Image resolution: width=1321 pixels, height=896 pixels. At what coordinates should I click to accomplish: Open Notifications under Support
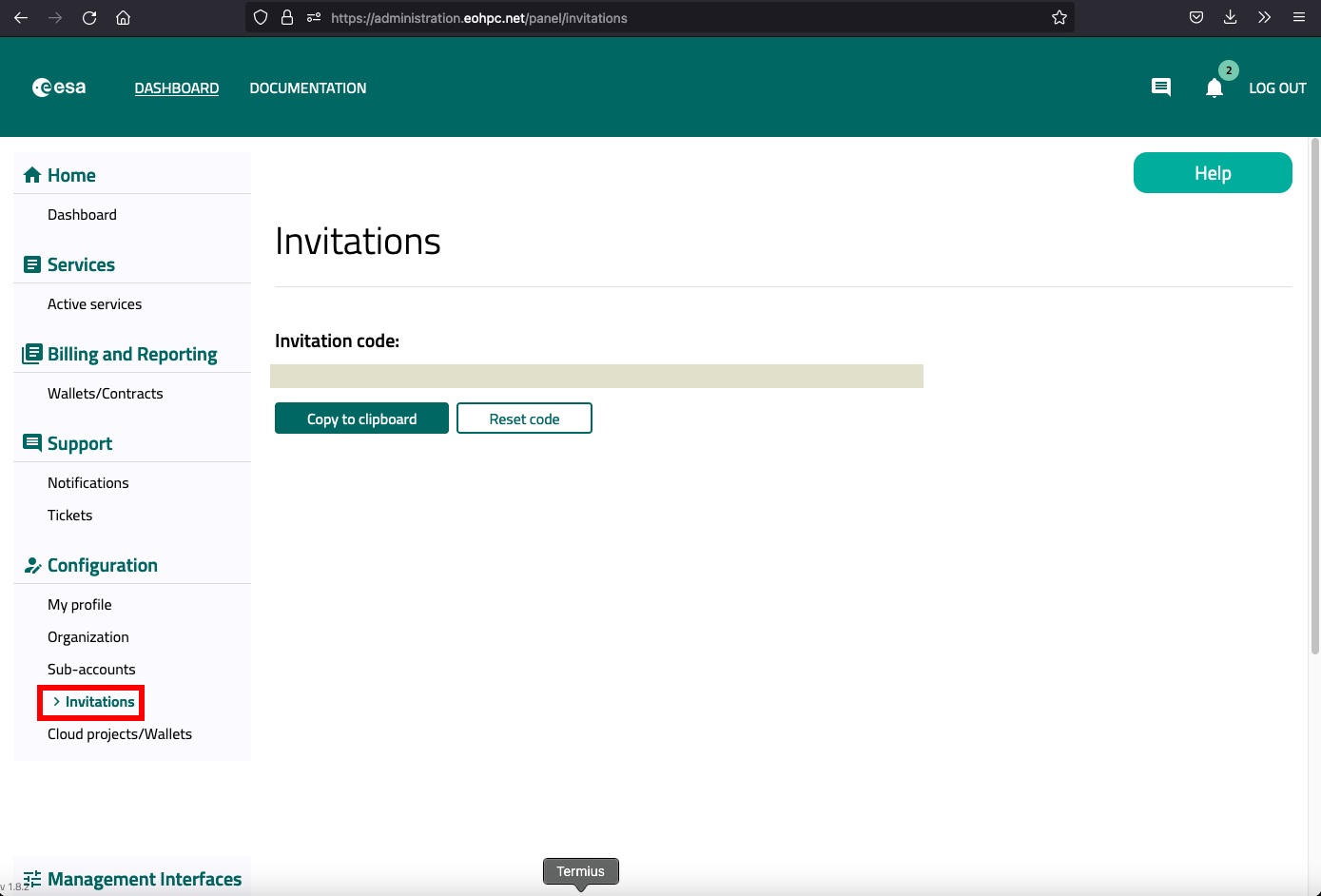(x=88, y=483)
